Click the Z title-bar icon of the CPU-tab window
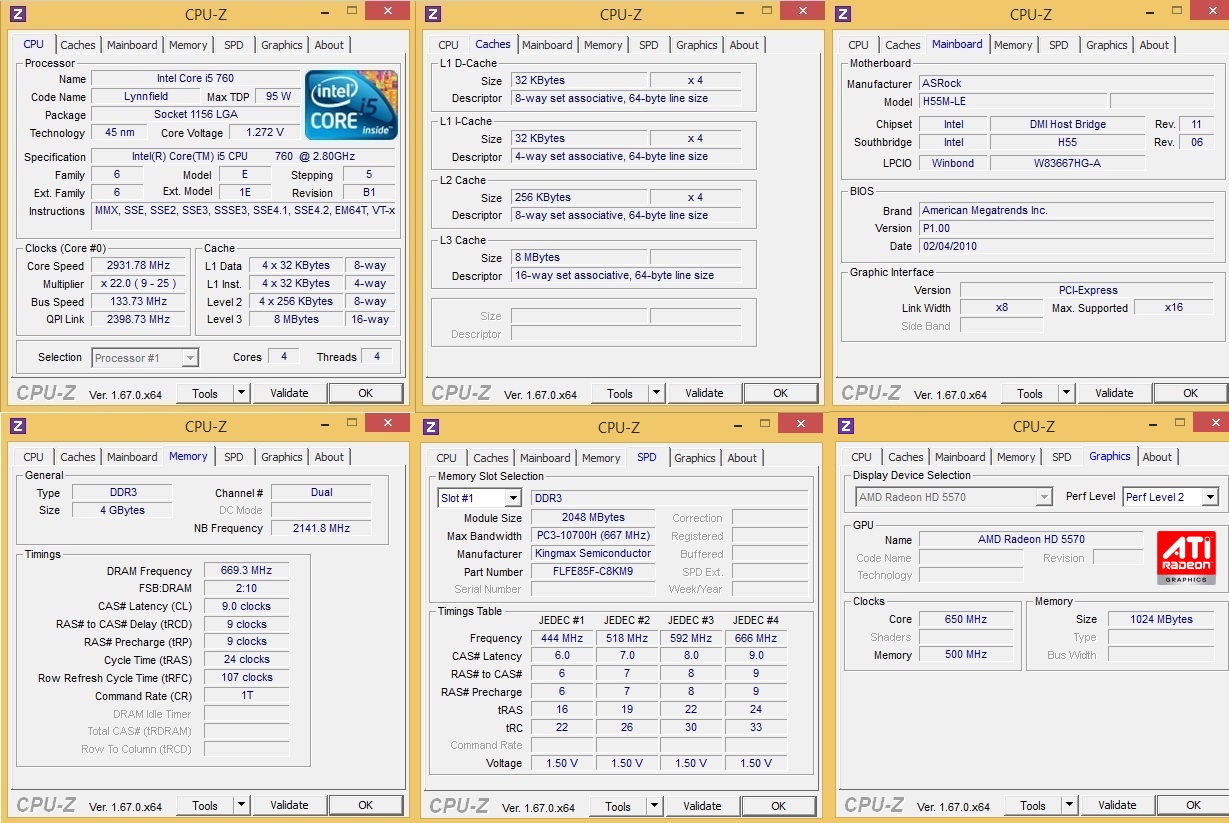Viewport: 1229px width, 823px height. point(17,14)
